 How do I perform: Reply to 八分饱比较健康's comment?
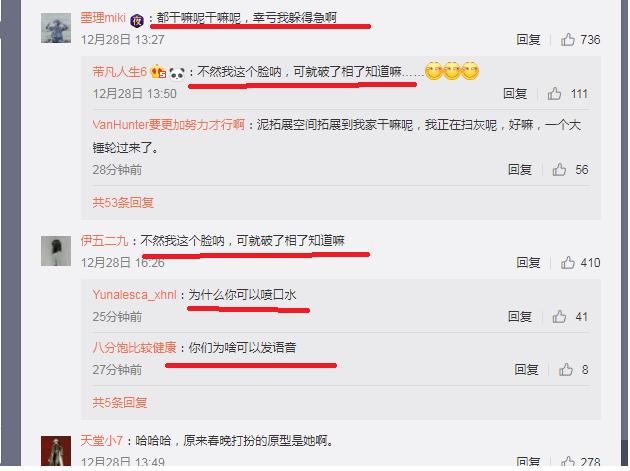click(x=526, y=369)
